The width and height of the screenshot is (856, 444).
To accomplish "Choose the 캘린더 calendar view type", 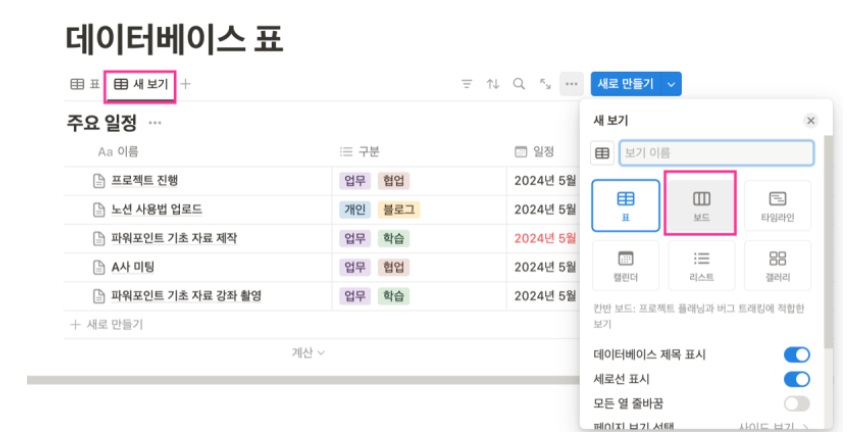I will tap(626, 265).
